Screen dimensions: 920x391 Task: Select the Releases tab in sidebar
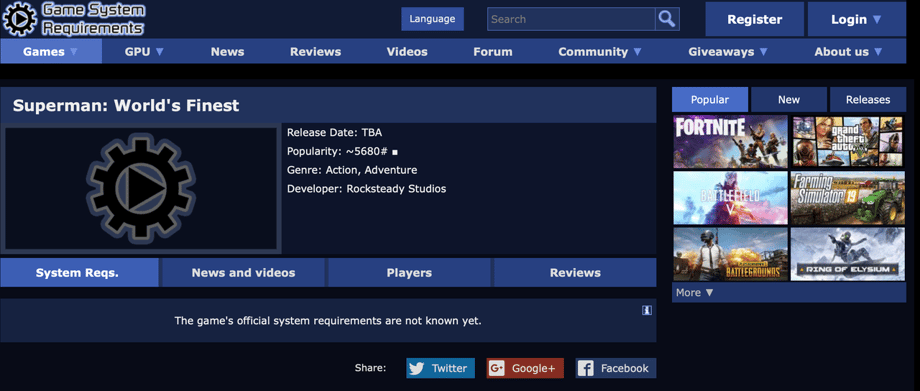(x=868, y=100)
